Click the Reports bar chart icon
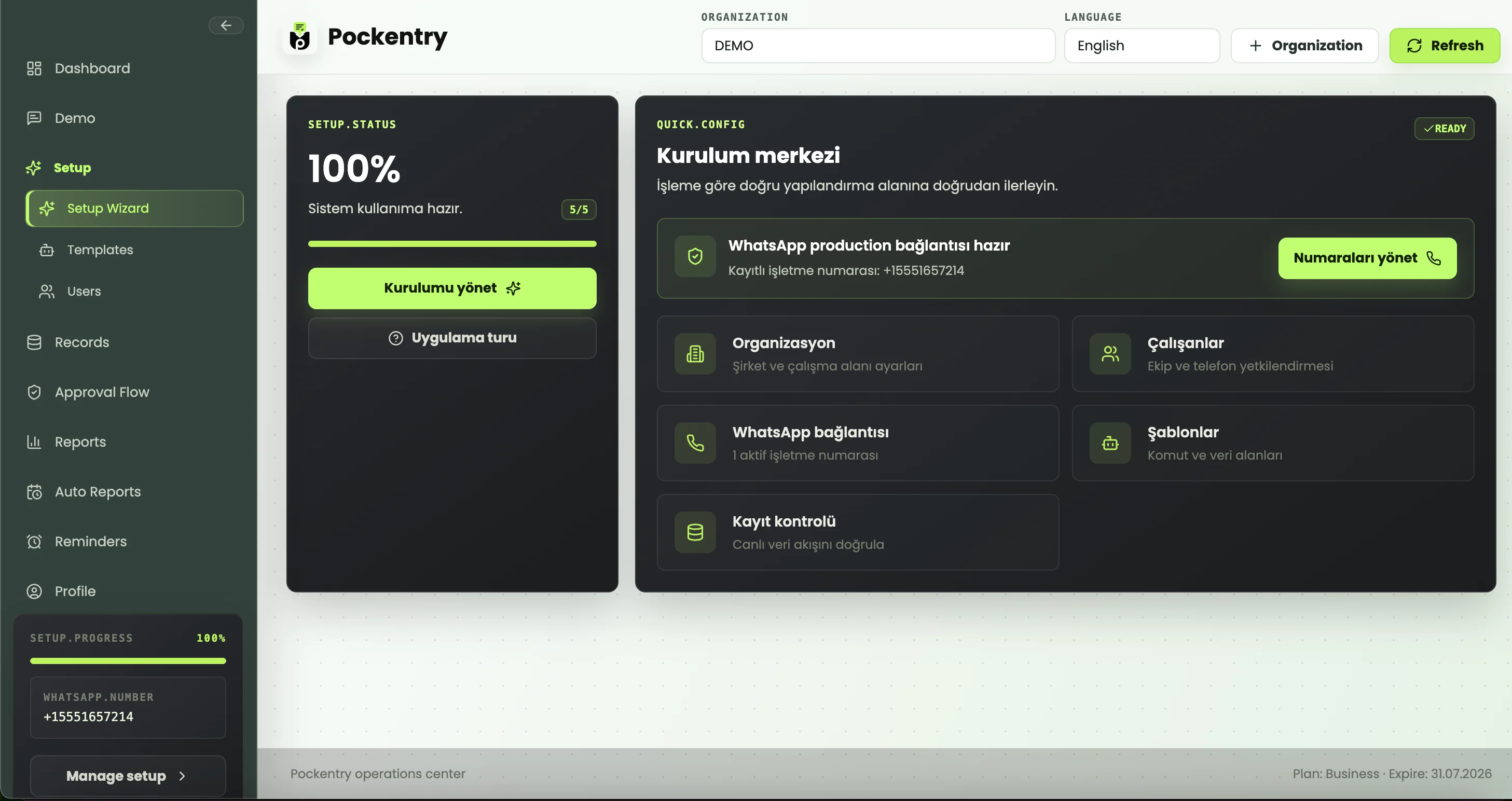 point(34,442)
